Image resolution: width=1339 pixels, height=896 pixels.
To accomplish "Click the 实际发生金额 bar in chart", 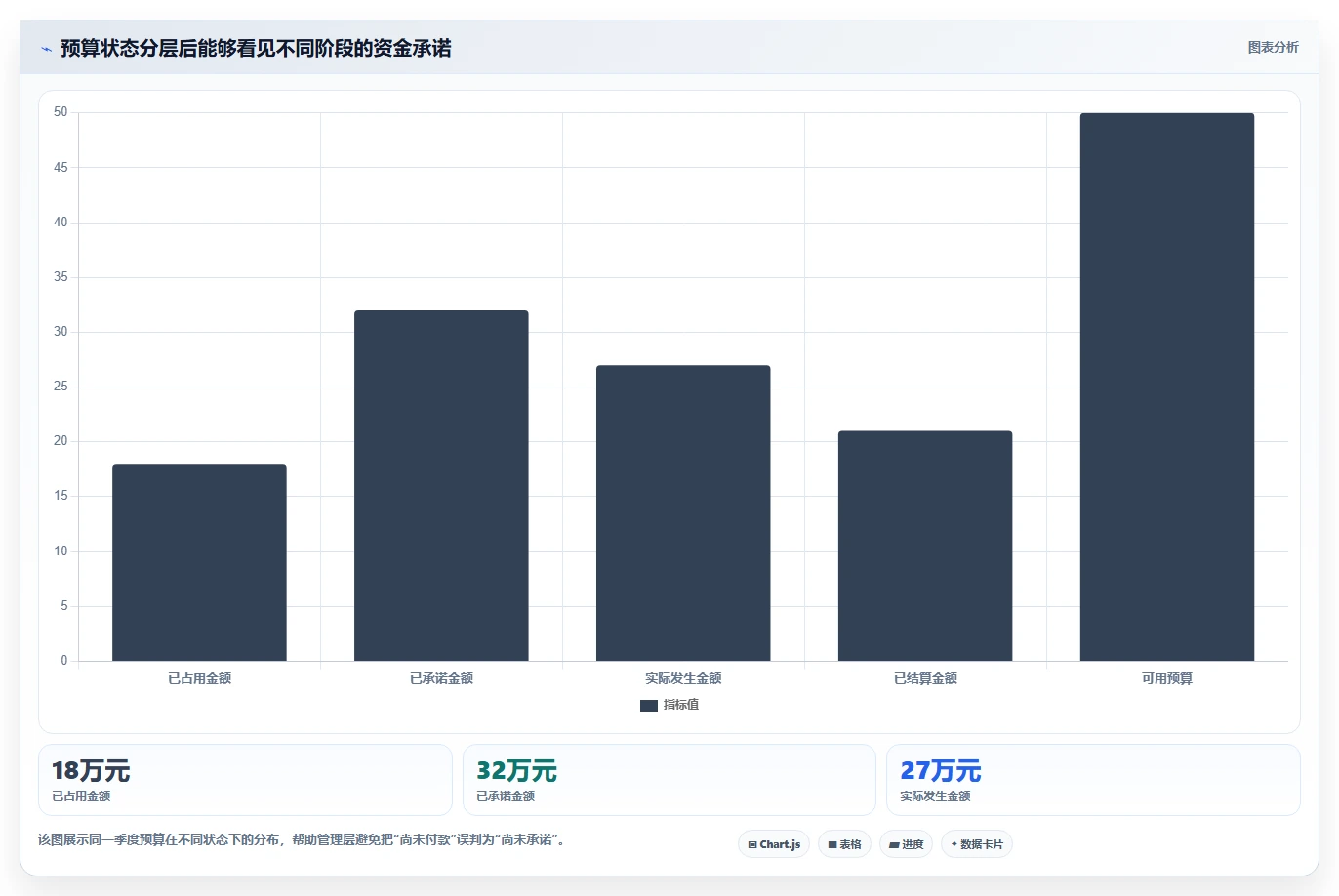I will click(683, 512).
